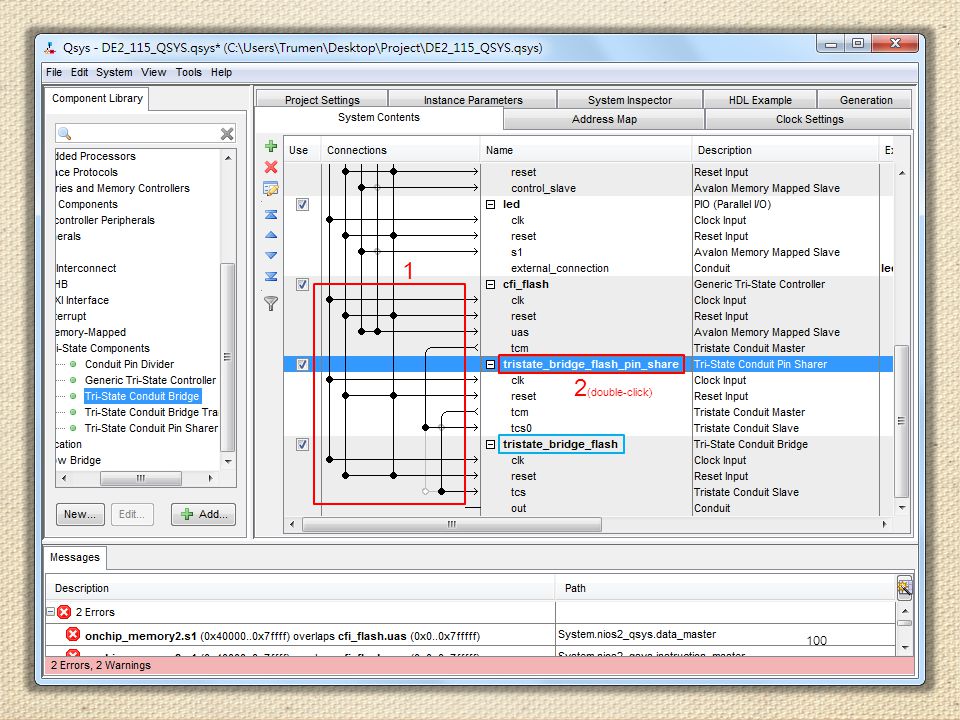Select Tri-State Conduit Pin Sharer in library tree

[151, 429]
